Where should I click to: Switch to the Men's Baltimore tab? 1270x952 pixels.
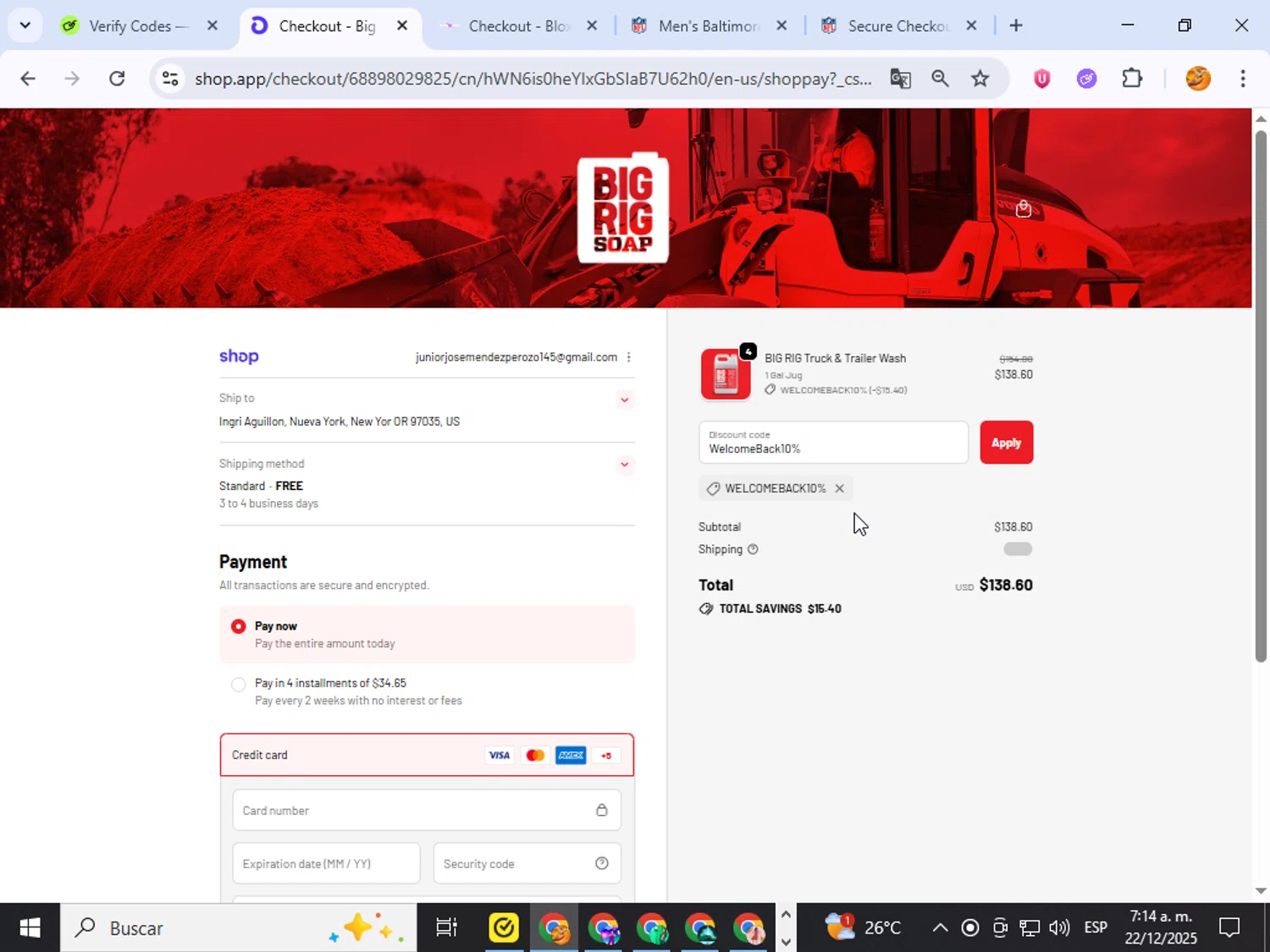point(708,26)
